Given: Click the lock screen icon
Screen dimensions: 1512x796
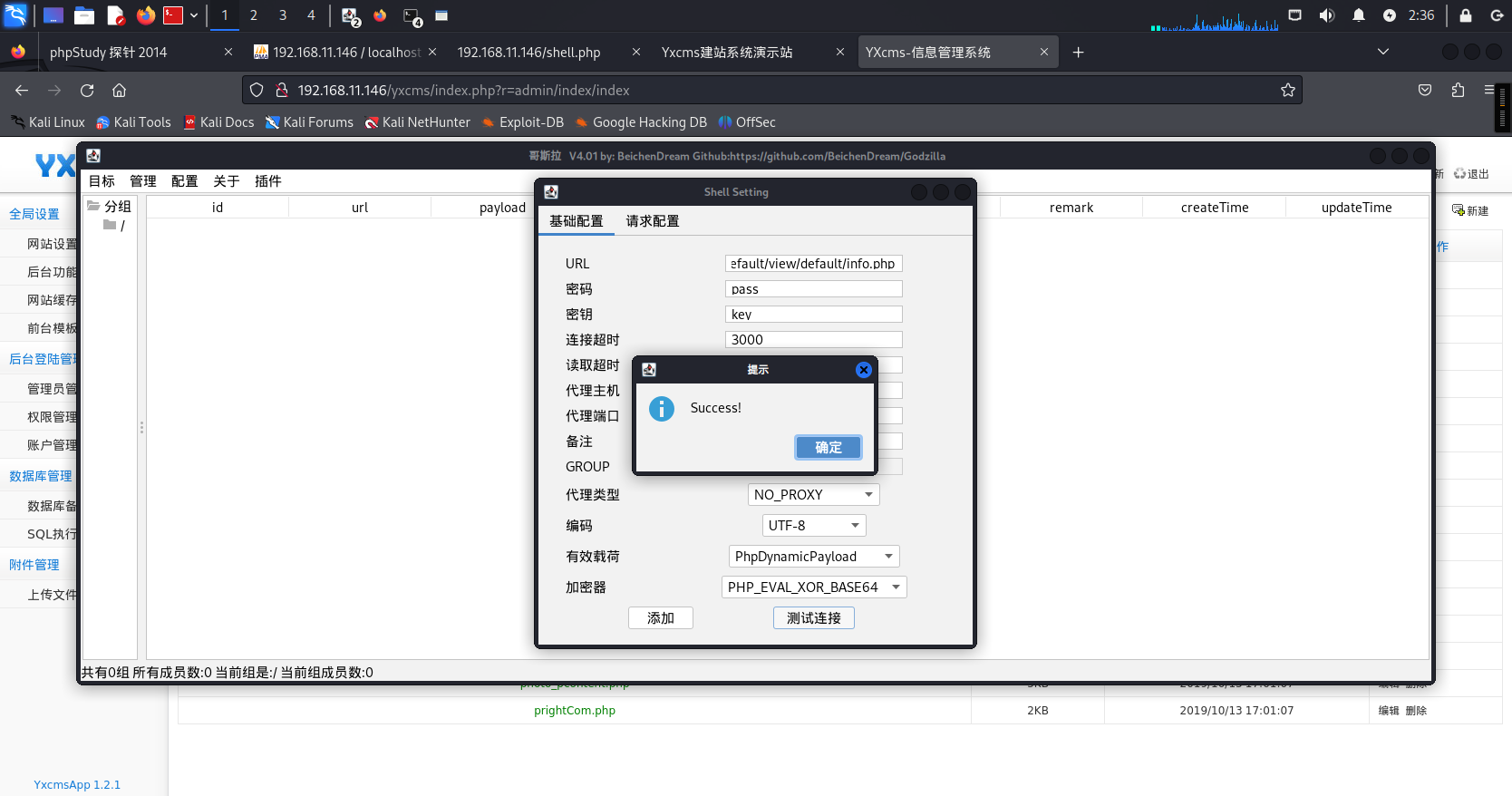Looking at the screenshot, I should tap(1466, 15).
